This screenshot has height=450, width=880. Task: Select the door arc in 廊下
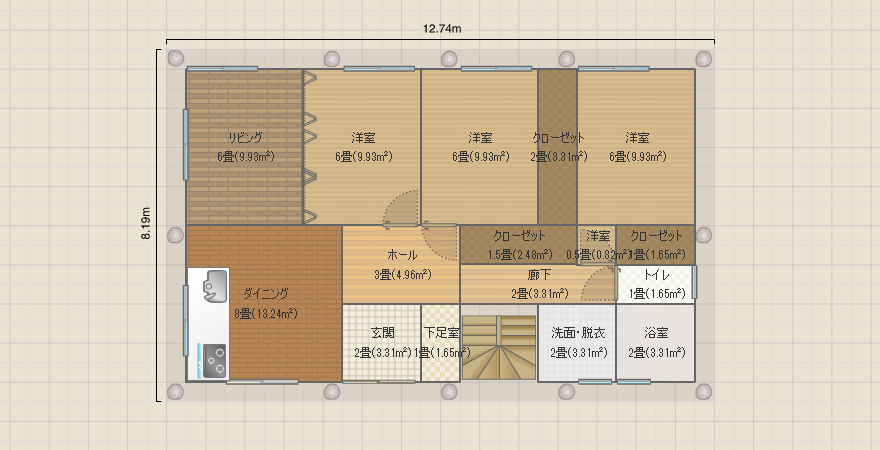pyautogui.click(x=598, y=284)
